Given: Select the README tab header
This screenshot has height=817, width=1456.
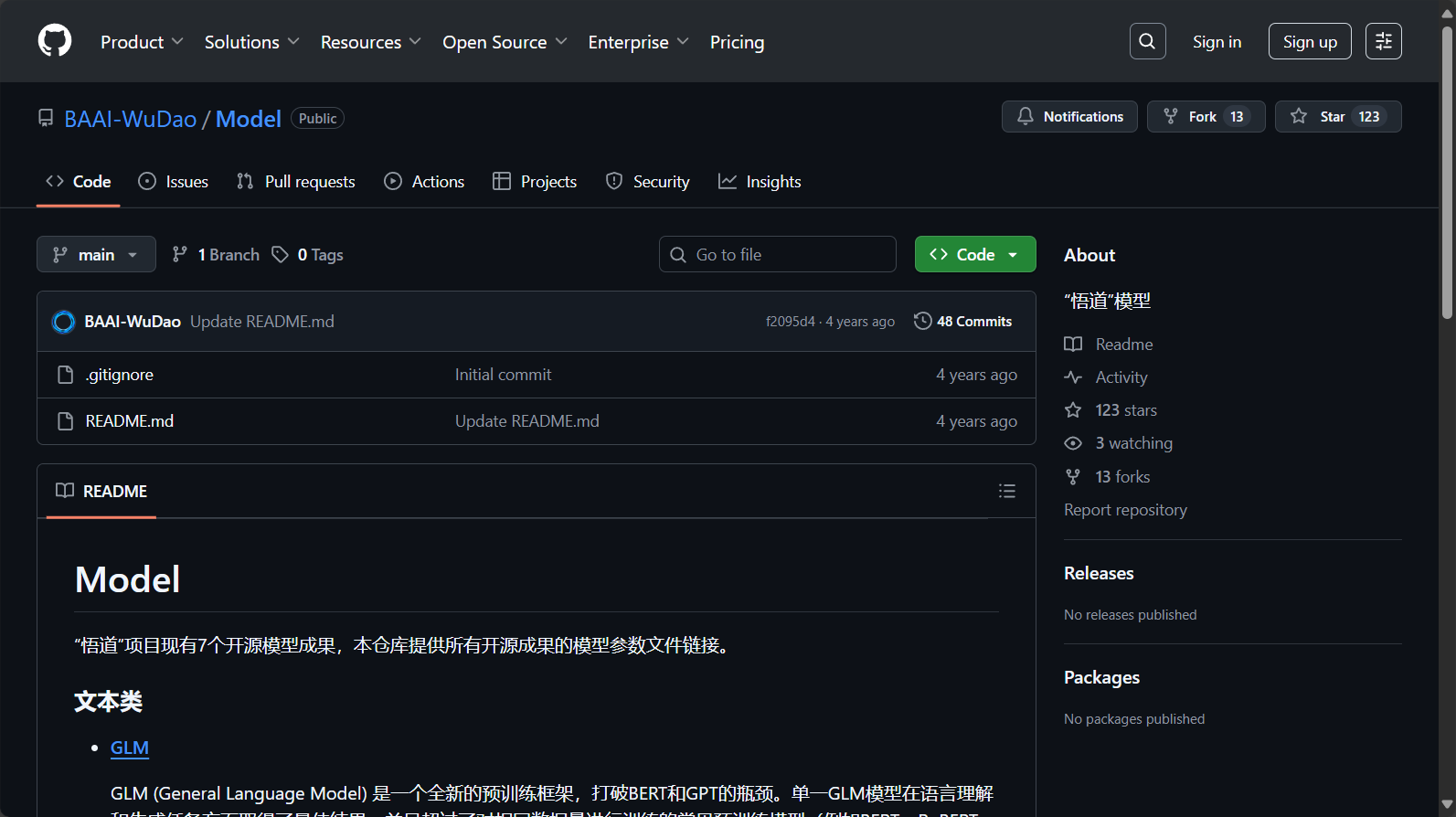Looking at the screenshot, I should [x=101, y=492].
